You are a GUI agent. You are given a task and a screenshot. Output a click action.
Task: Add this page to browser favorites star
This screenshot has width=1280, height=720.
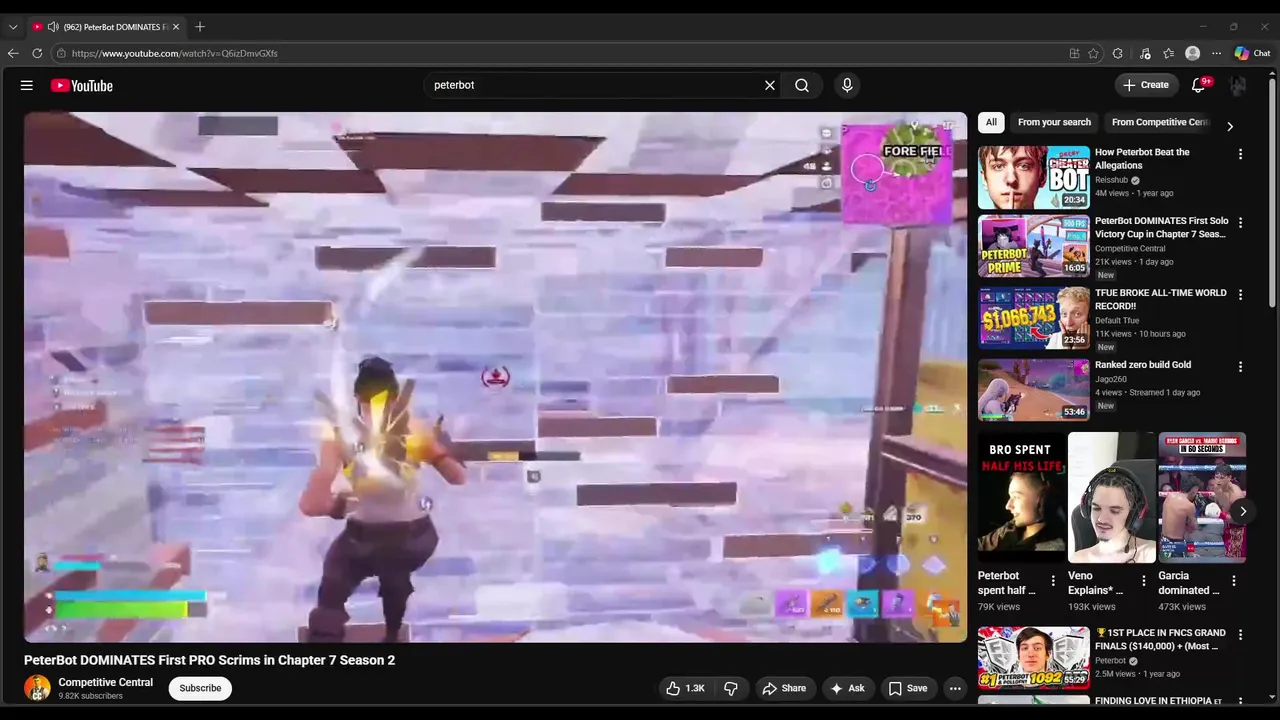pos(1094,53)
